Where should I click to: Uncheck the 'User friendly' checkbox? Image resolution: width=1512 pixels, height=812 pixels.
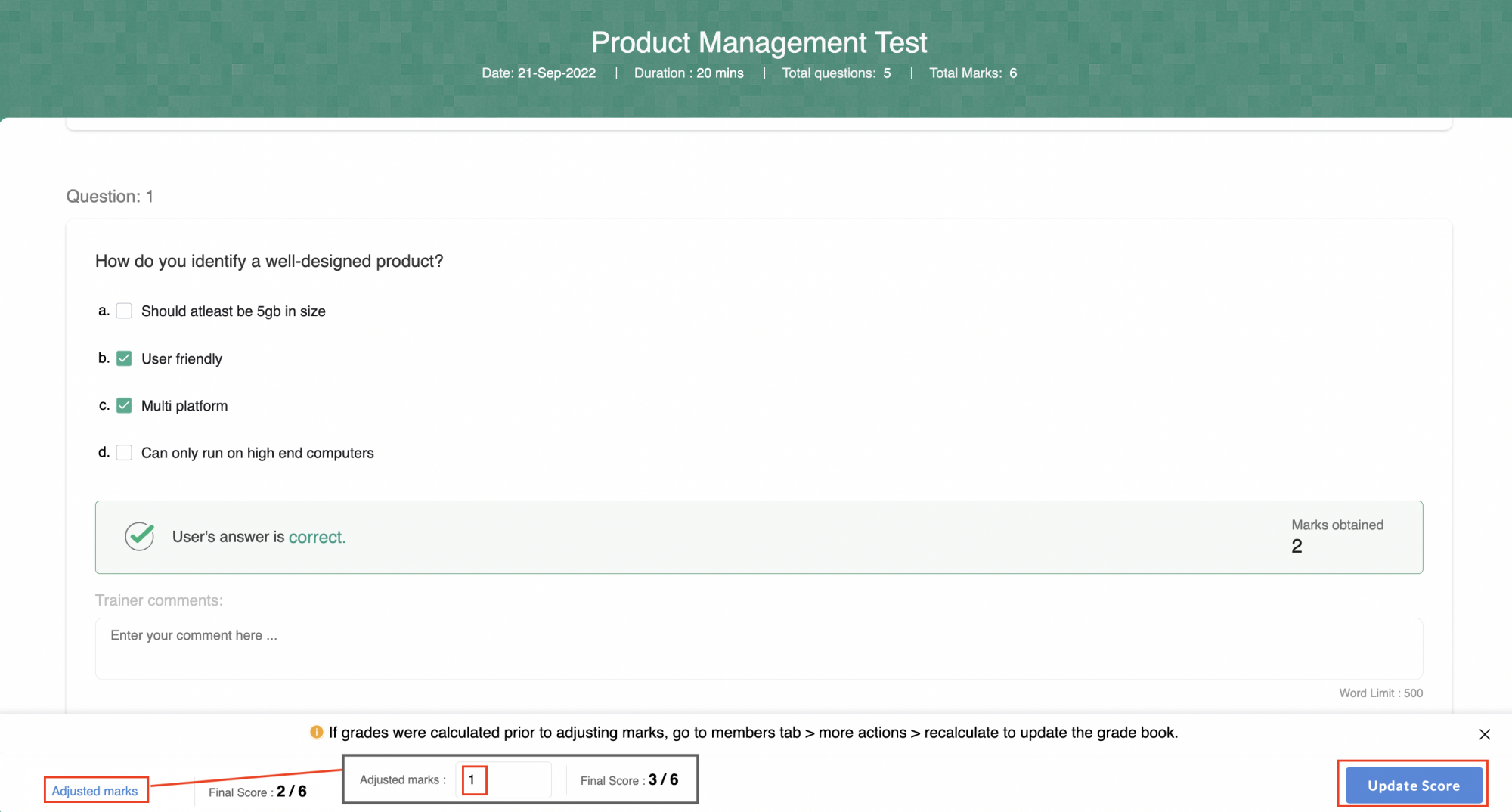pos(125,358)
